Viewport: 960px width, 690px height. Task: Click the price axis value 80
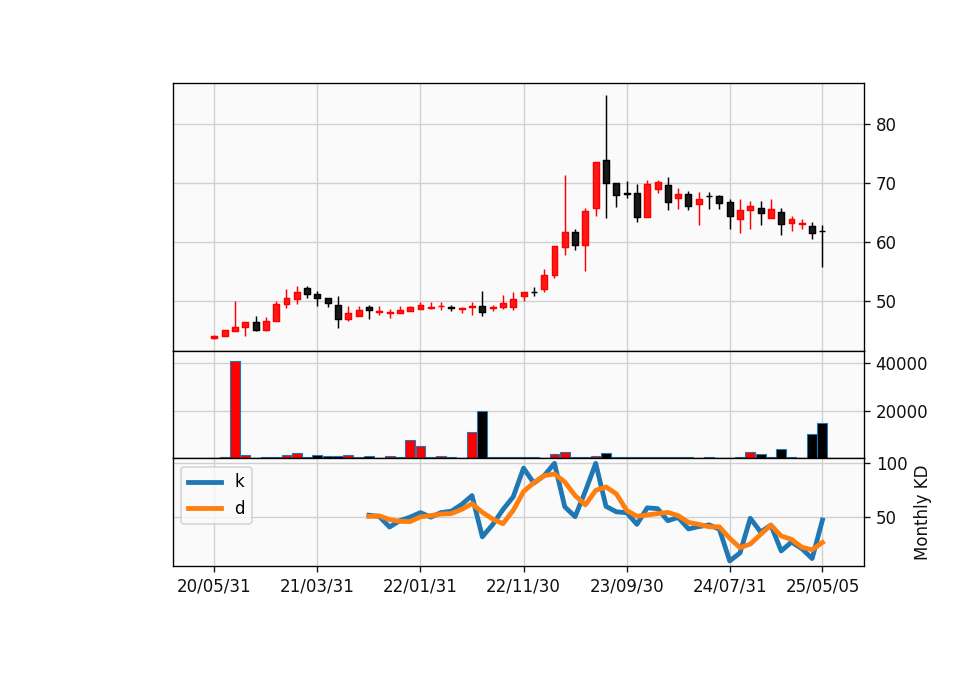coord(886,125)
